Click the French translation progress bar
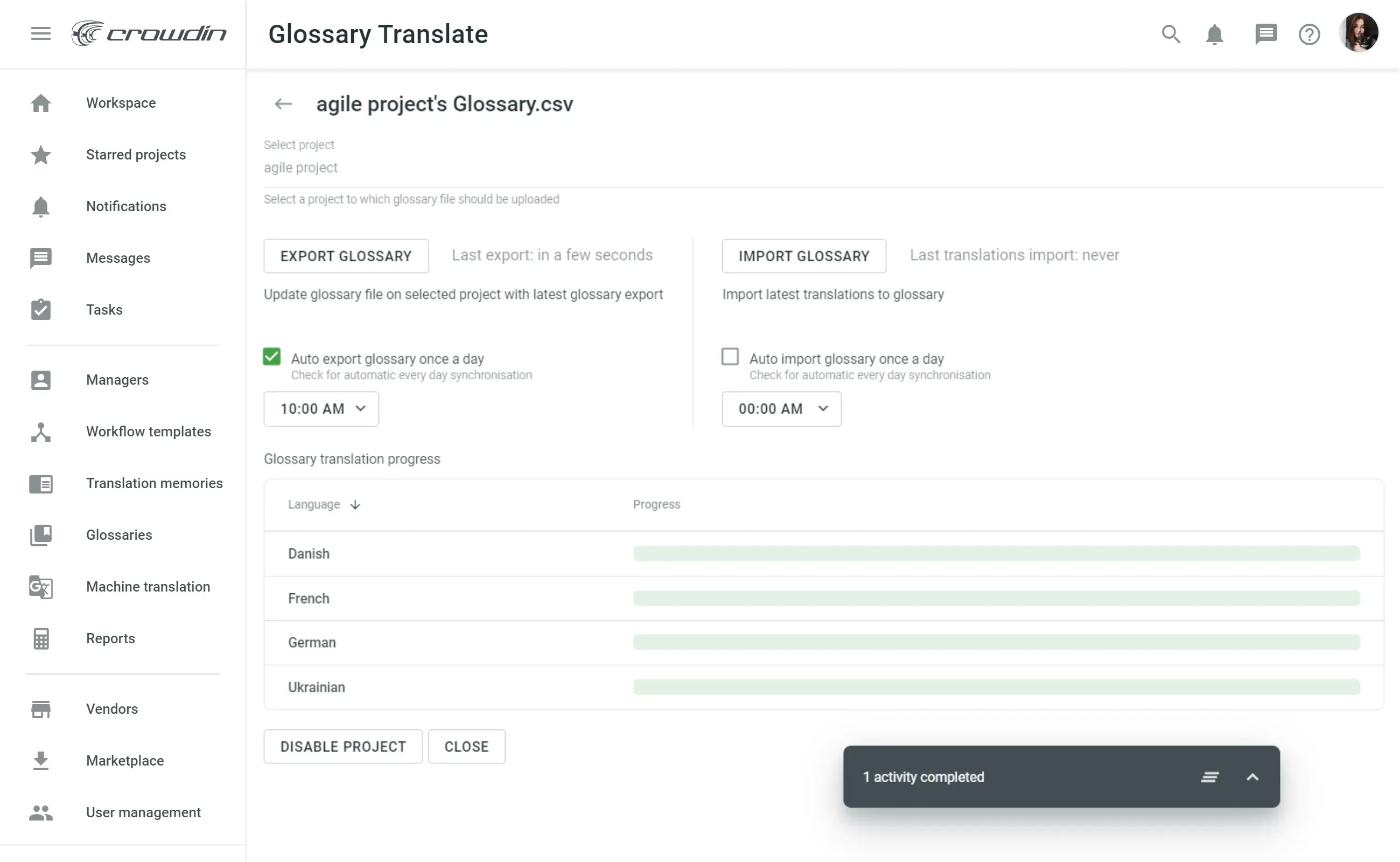1400x862 pixels. (997, 598)
